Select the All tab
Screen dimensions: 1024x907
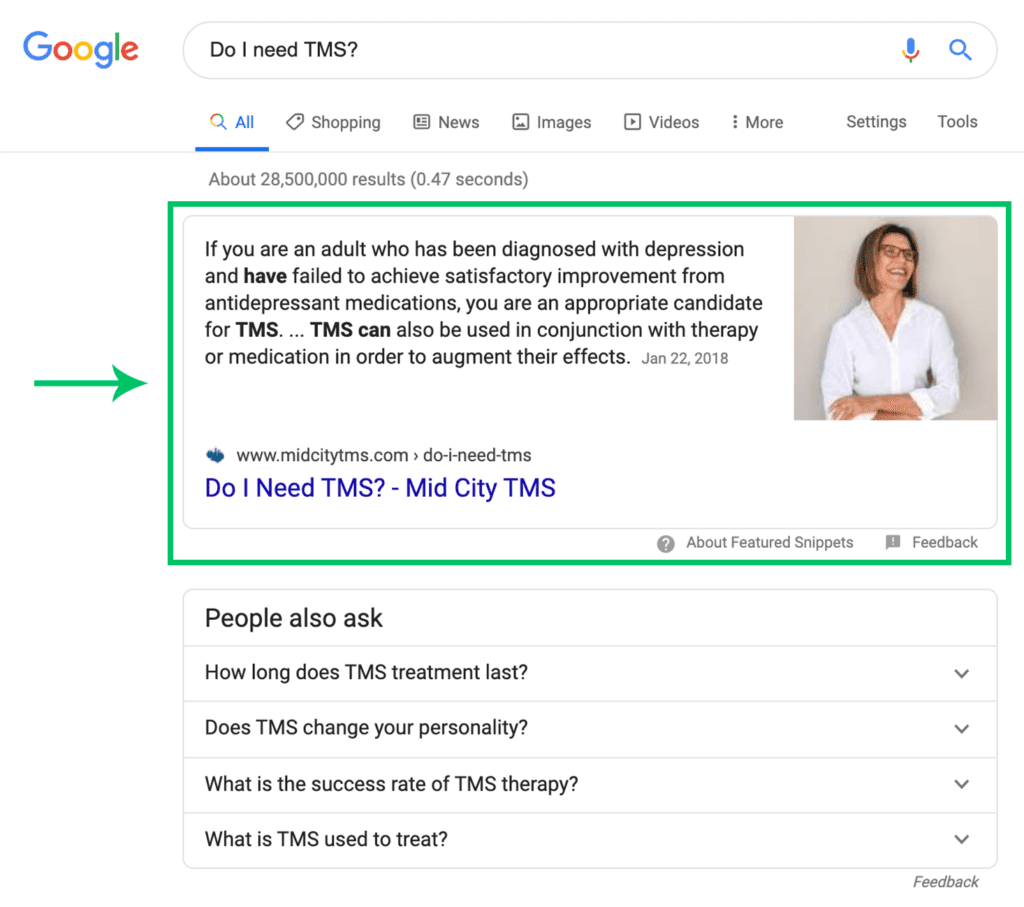[x=232, y=123]
